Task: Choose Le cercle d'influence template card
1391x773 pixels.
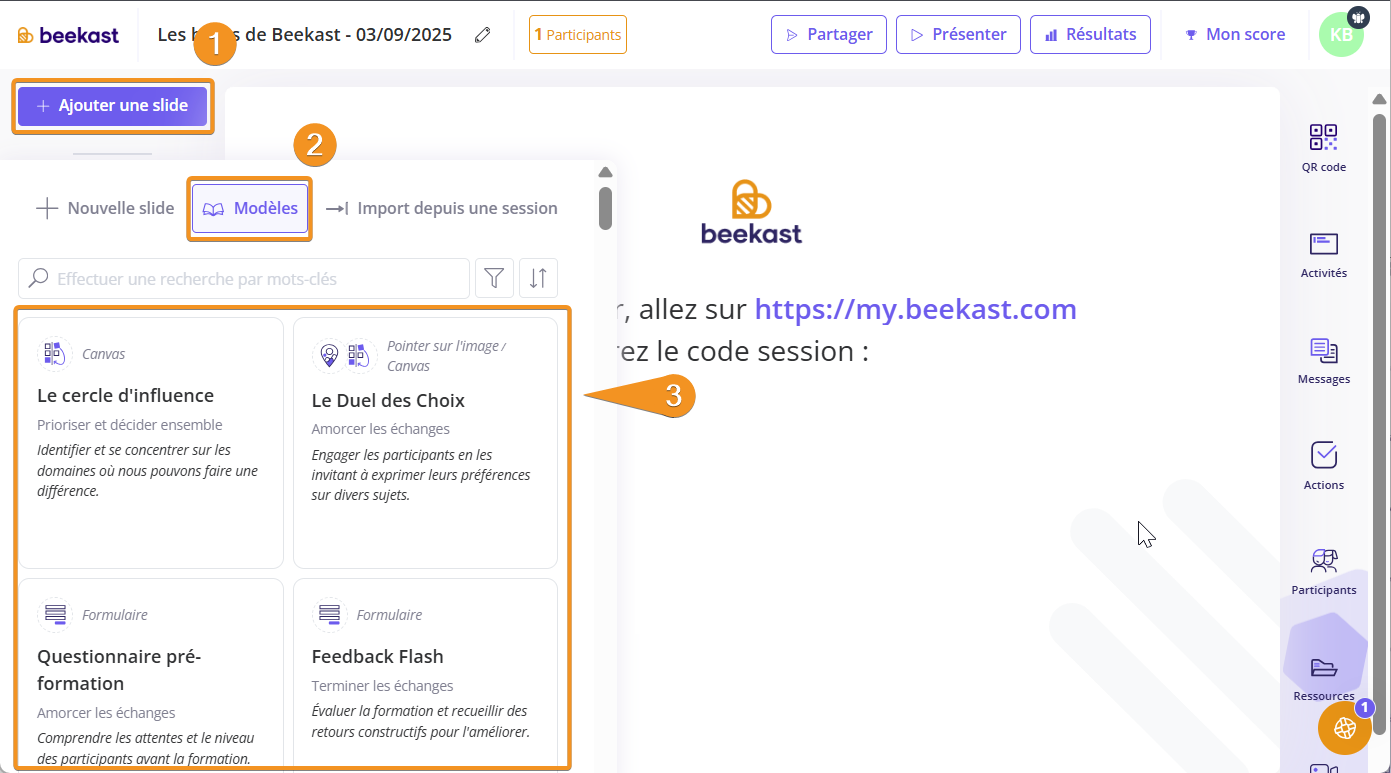Action: 151,443
